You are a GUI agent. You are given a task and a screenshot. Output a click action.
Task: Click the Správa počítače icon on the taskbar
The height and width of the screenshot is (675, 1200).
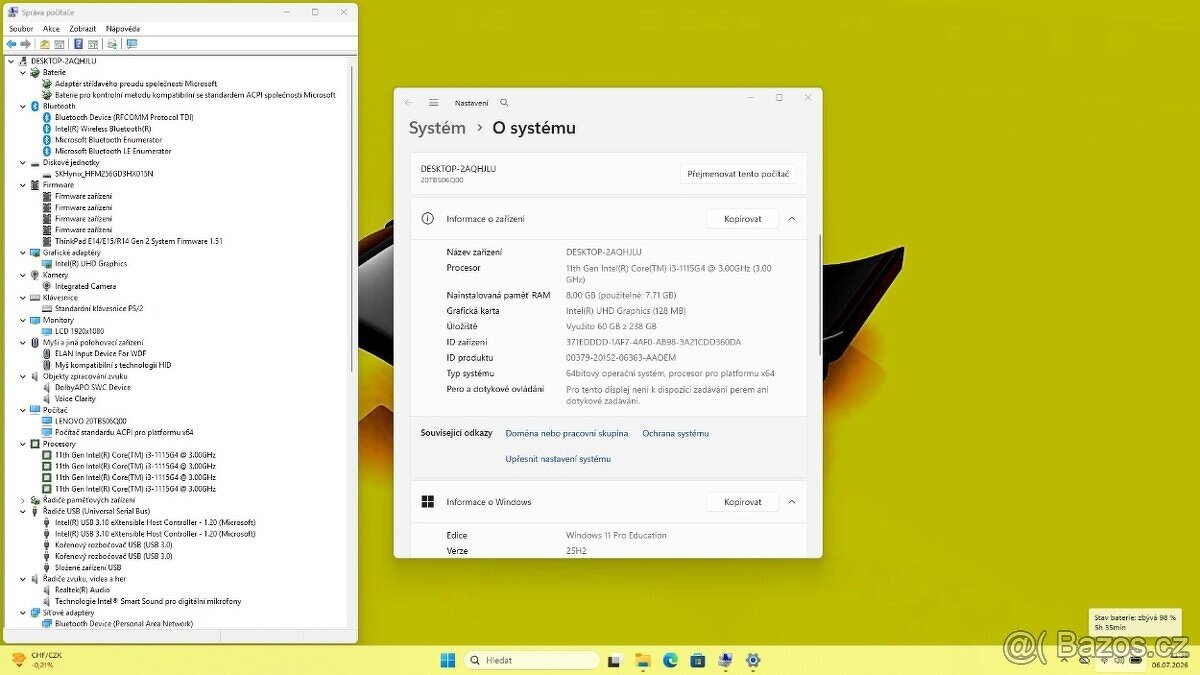725,660
